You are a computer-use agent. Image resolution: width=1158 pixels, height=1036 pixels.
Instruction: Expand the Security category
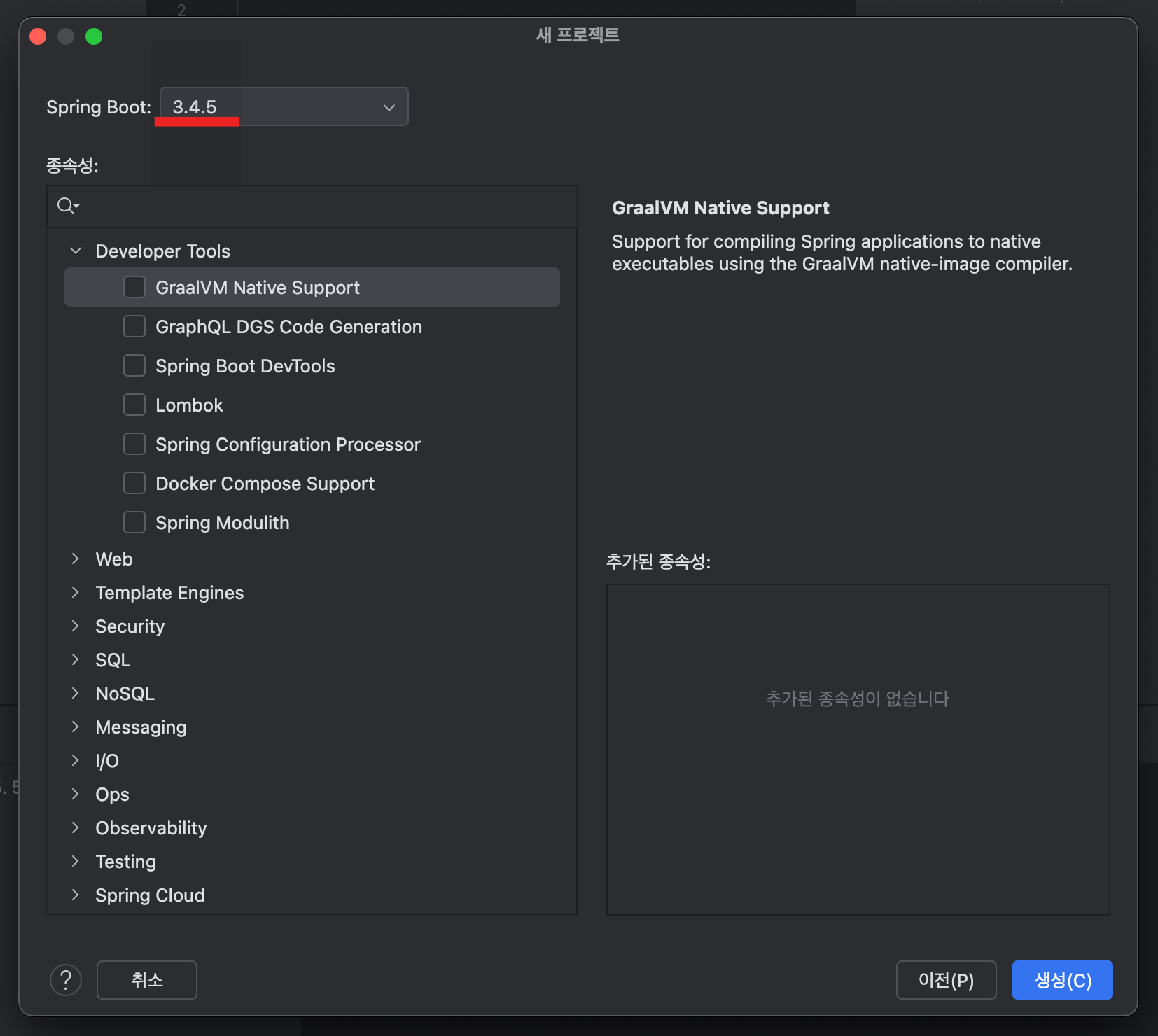point(76,626)
